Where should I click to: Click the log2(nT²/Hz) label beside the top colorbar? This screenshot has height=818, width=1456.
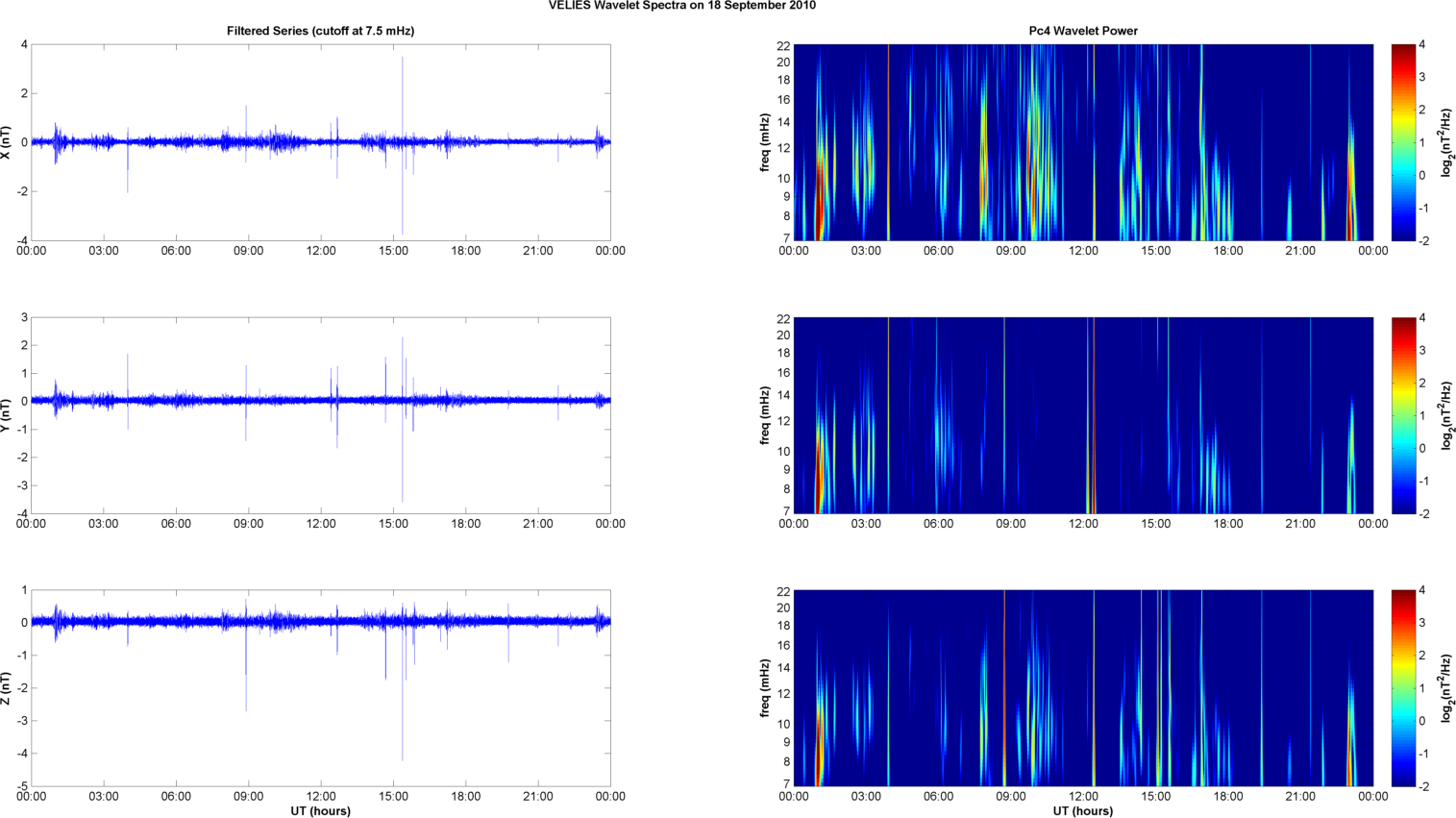coord(1446,142)
